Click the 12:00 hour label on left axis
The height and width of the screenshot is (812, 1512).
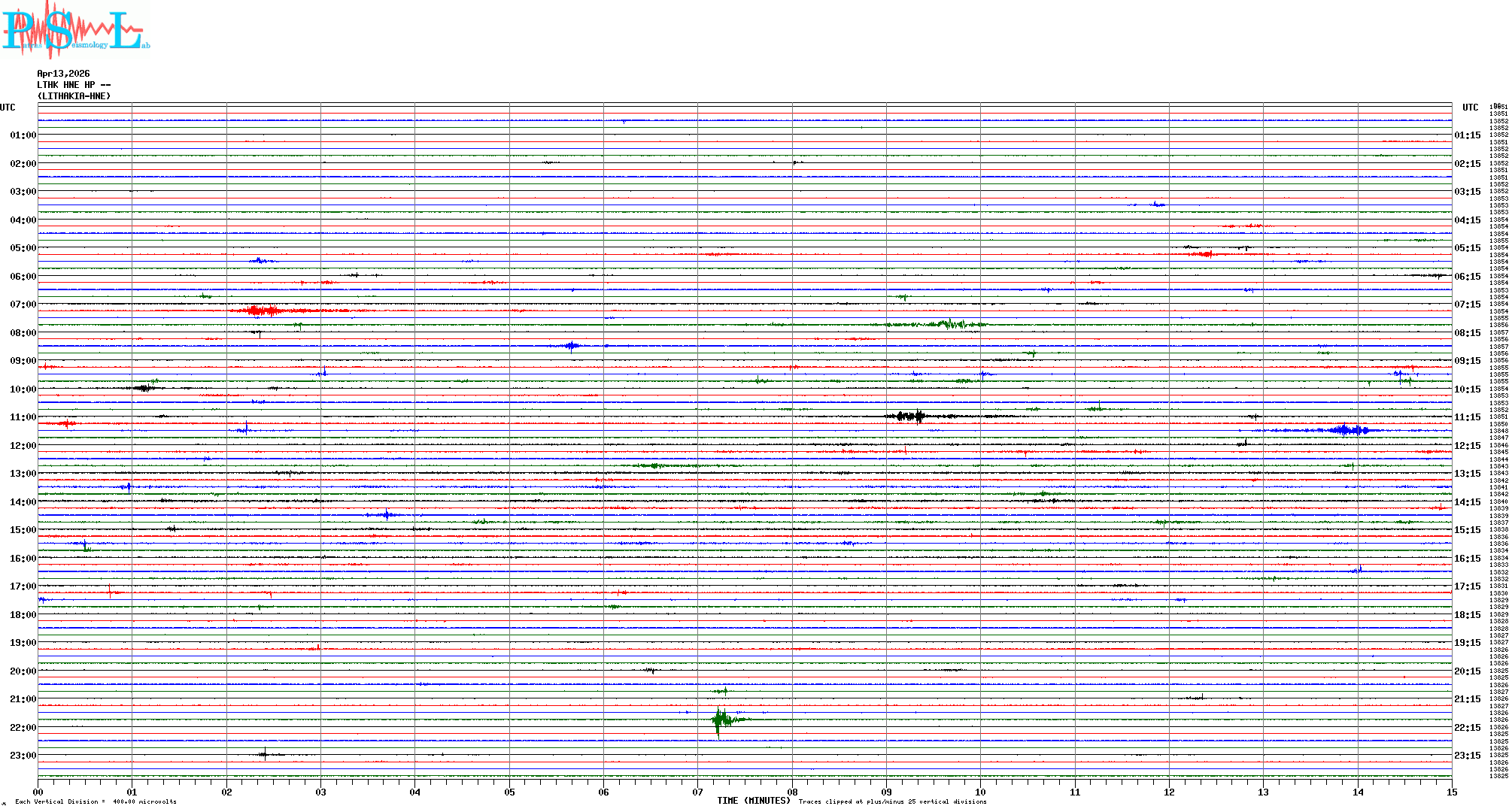coord(23,446)
